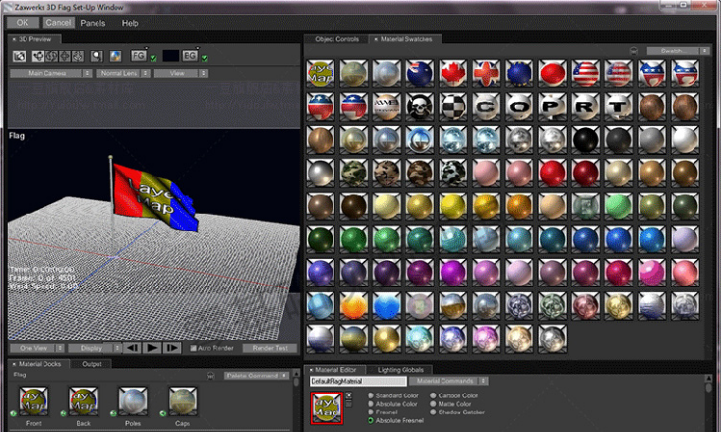The image size is (721, 432).
Task: Choose the checkered flag material swatch
Action: tap(454, 106)
